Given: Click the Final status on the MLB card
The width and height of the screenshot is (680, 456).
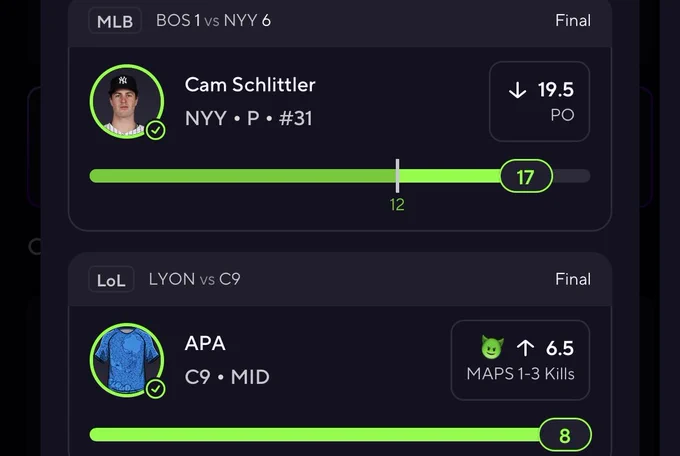Looking at the screenshot, I should click(573, 20).
